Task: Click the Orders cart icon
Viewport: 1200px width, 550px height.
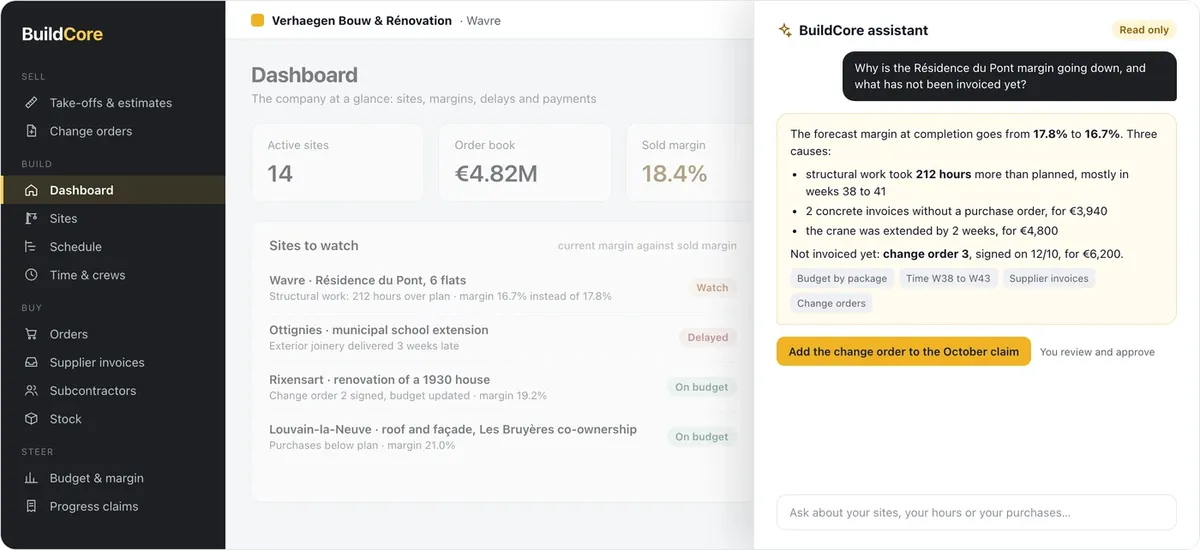Action: click(x=31, y=334)
